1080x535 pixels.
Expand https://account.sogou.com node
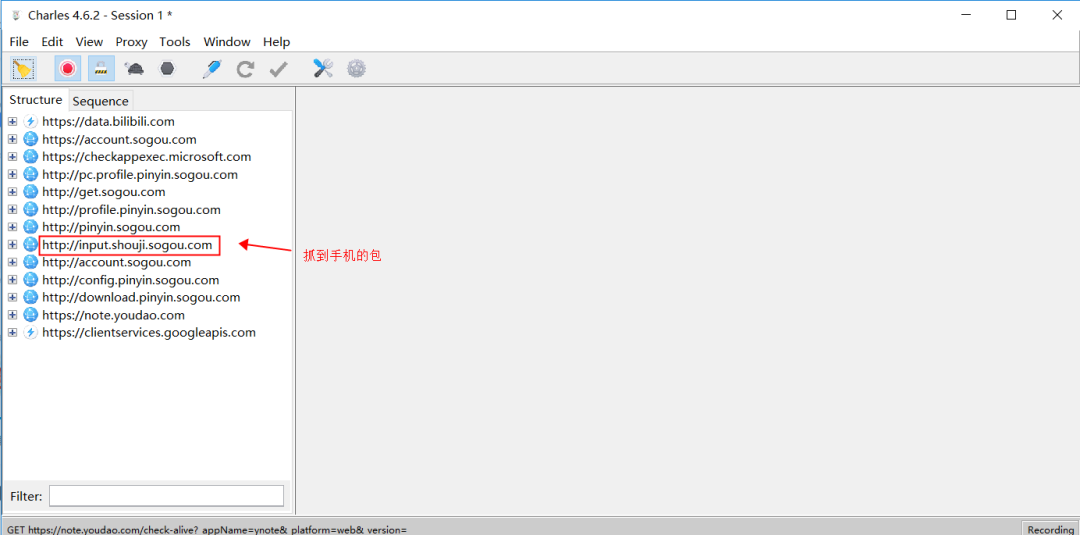[x=12, y=139]
